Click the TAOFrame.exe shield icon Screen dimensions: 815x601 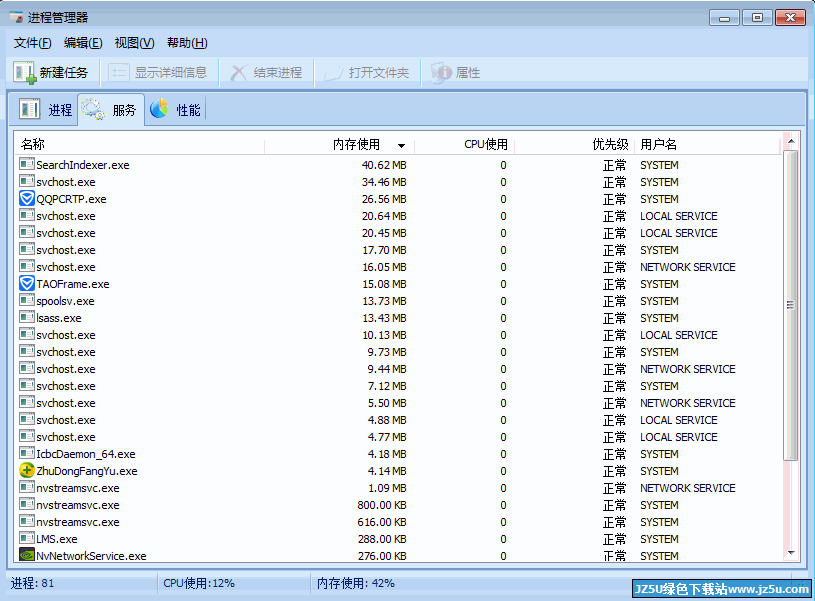click(x=27, y=283)
